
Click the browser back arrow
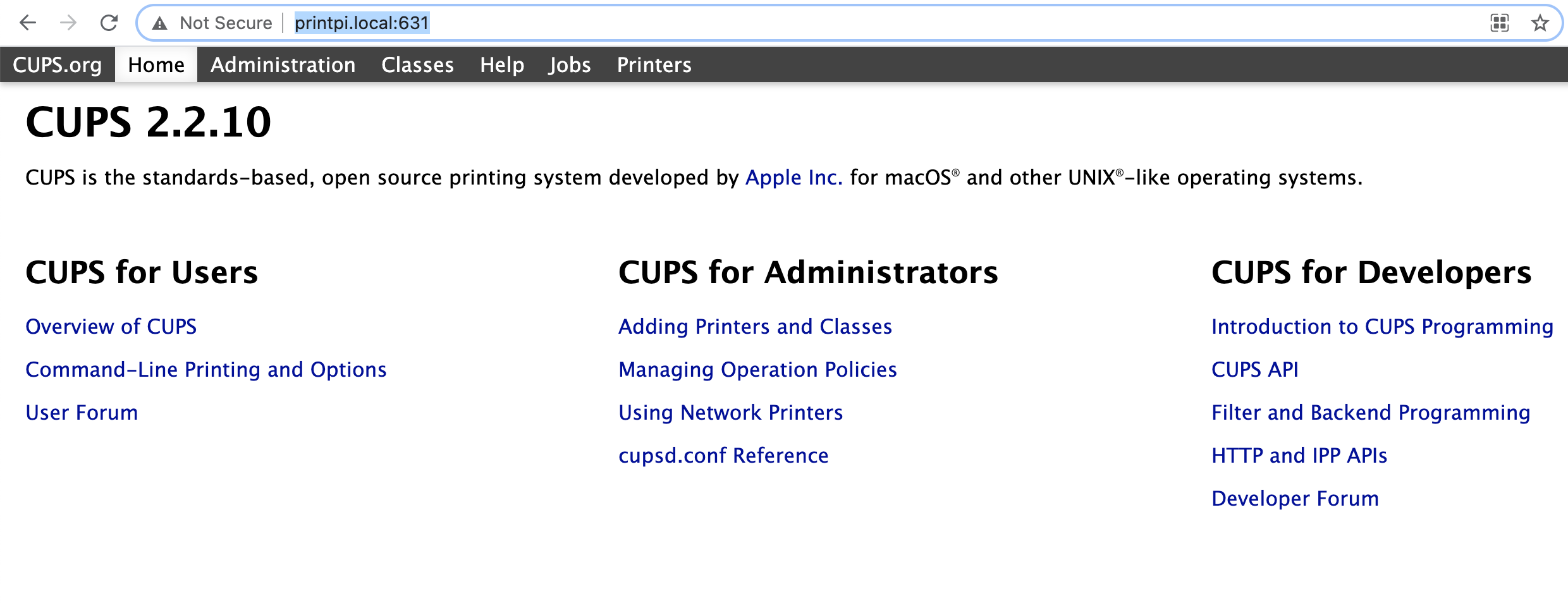[28, 23]
